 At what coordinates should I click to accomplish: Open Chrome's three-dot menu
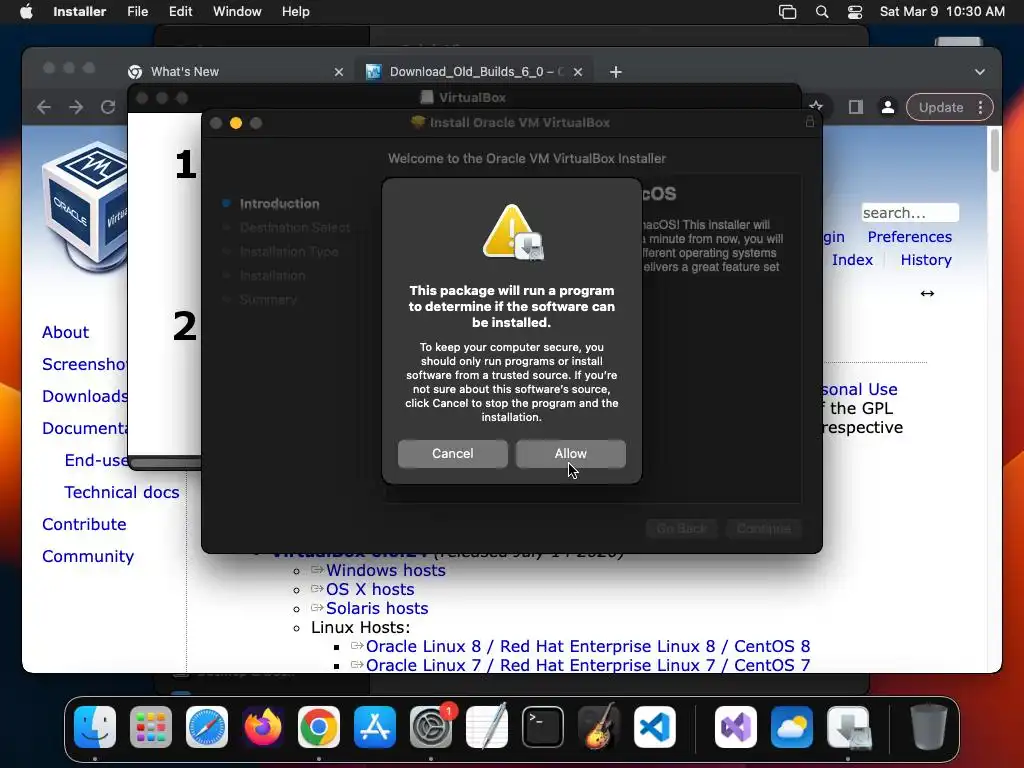pos(980,107)
